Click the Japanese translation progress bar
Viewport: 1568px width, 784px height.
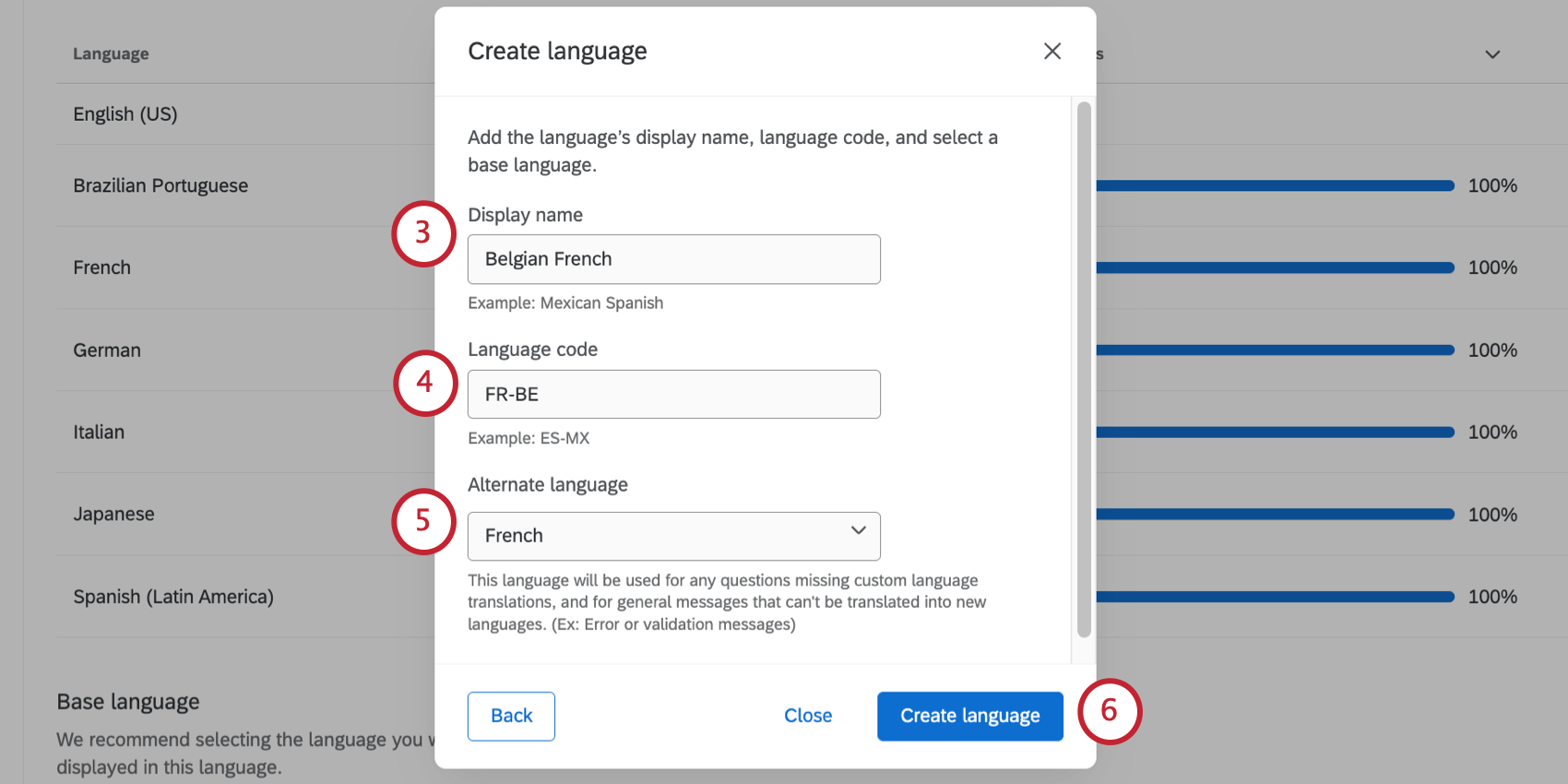point(1275,515)
